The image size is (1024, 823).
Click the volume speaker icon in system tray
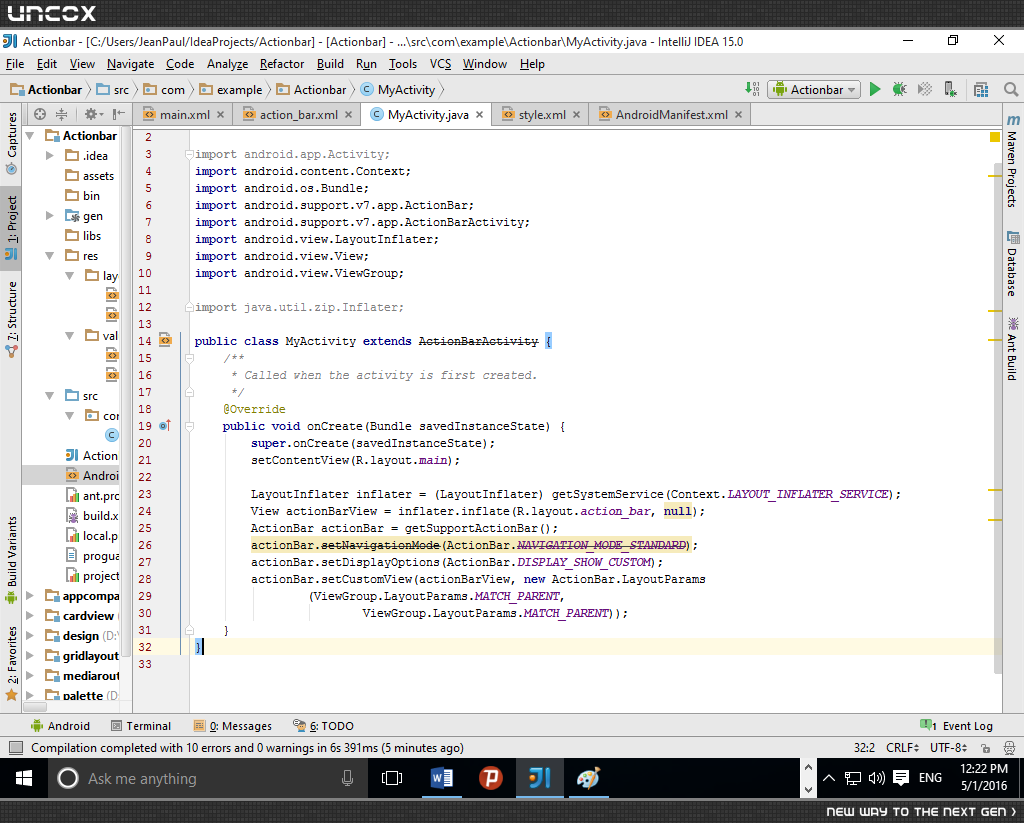tap(876, 778)
